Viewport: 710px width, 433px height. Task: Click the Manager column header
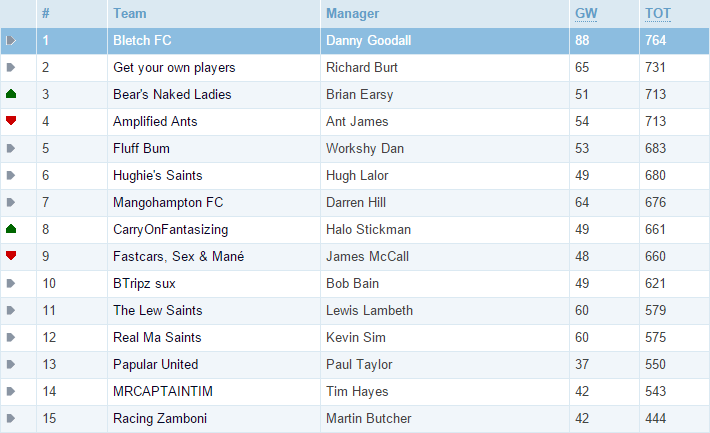coord(352,14)
